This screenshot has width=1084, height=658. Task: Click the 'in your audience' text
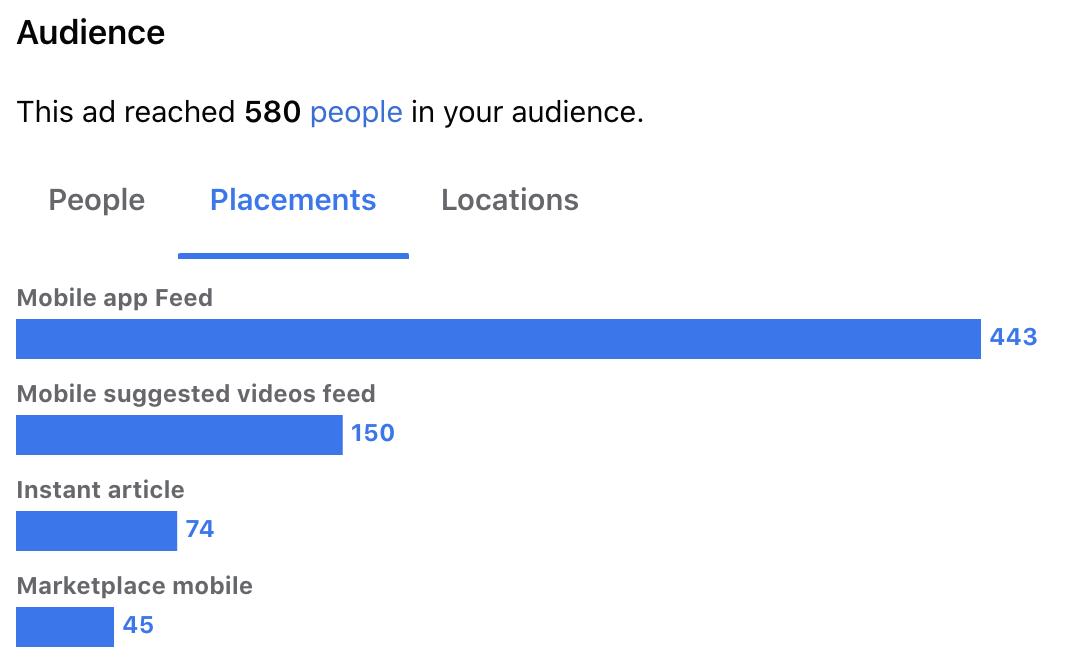(526, 112)
